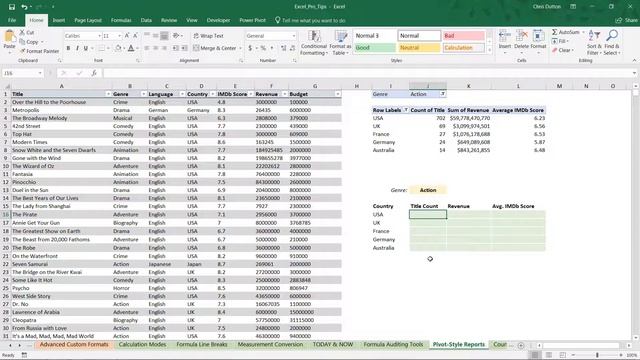Image resolution: width=640 pixels, height=360 pixels.
Task: Apply the Bad cell style
Action: point(464,36)
